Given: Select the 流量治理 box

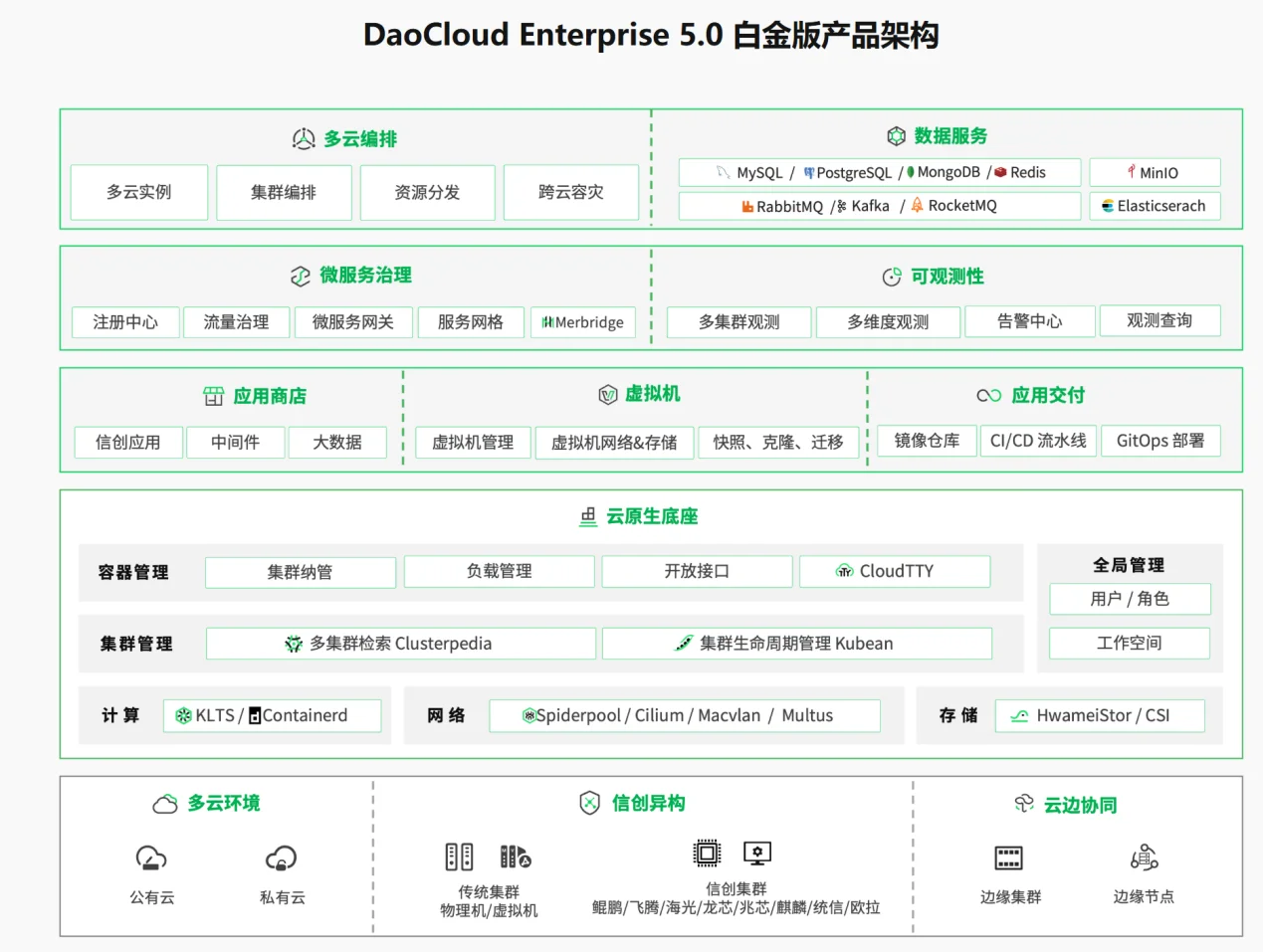Looking at the screenshot, I should click(x=236, y=322).
